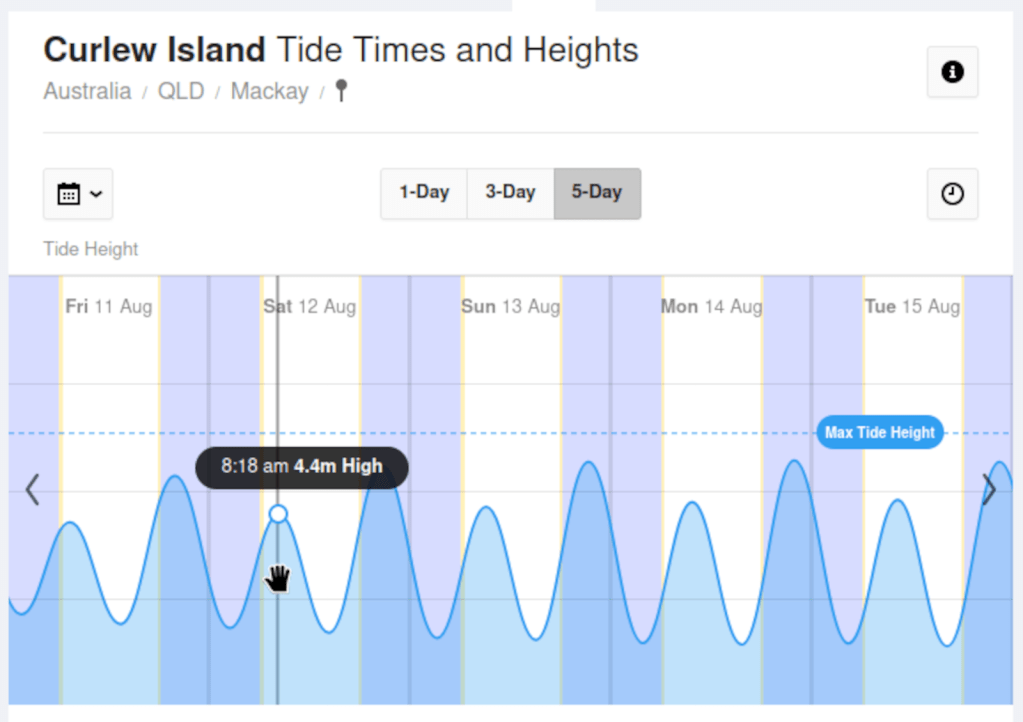This screenshot has height=722, width=1023.
Task: Open the Mackay breadcrumb link
Action: (x=269, y=92)
